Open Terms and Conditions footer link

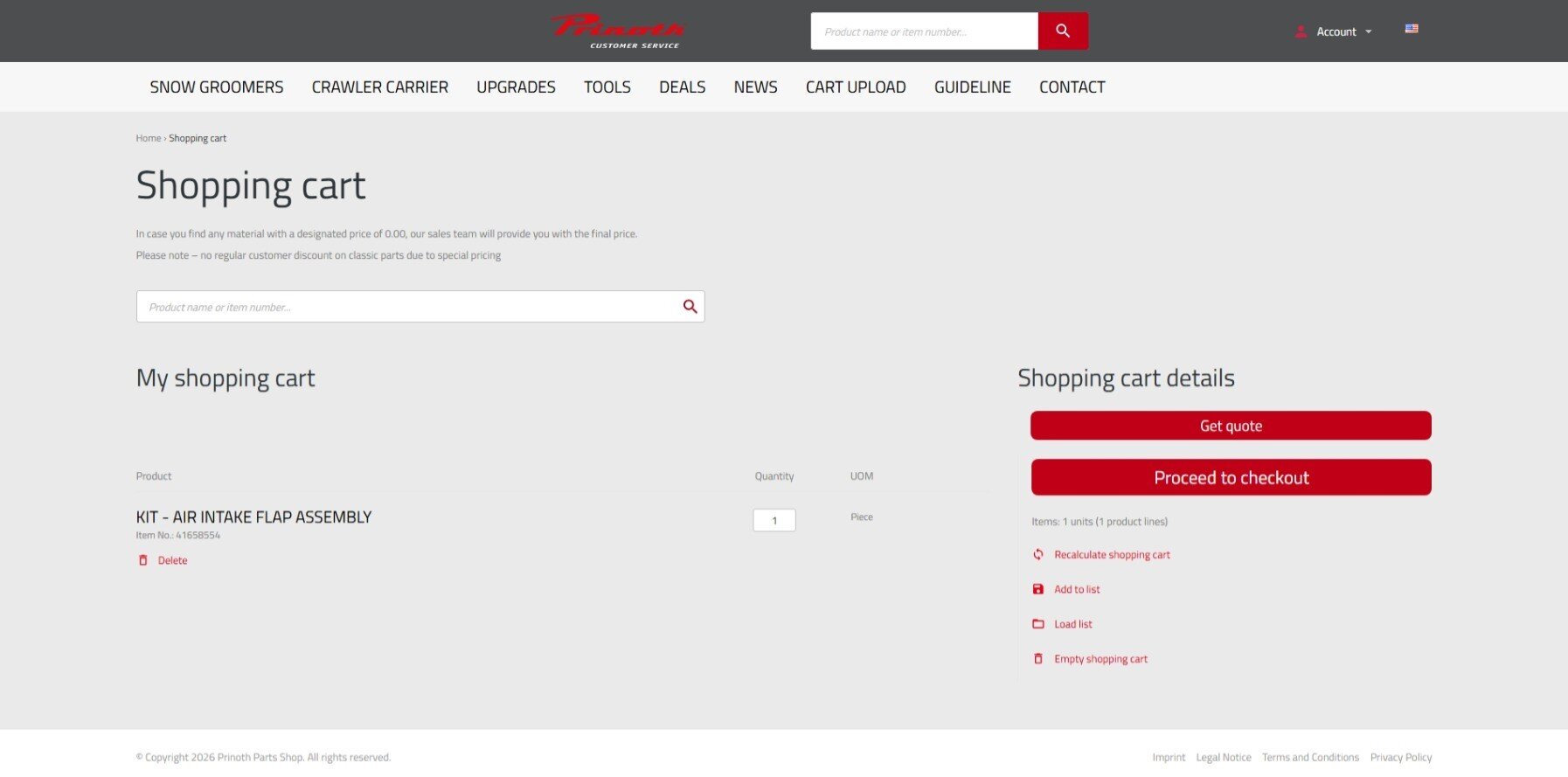coord(1310,757)
